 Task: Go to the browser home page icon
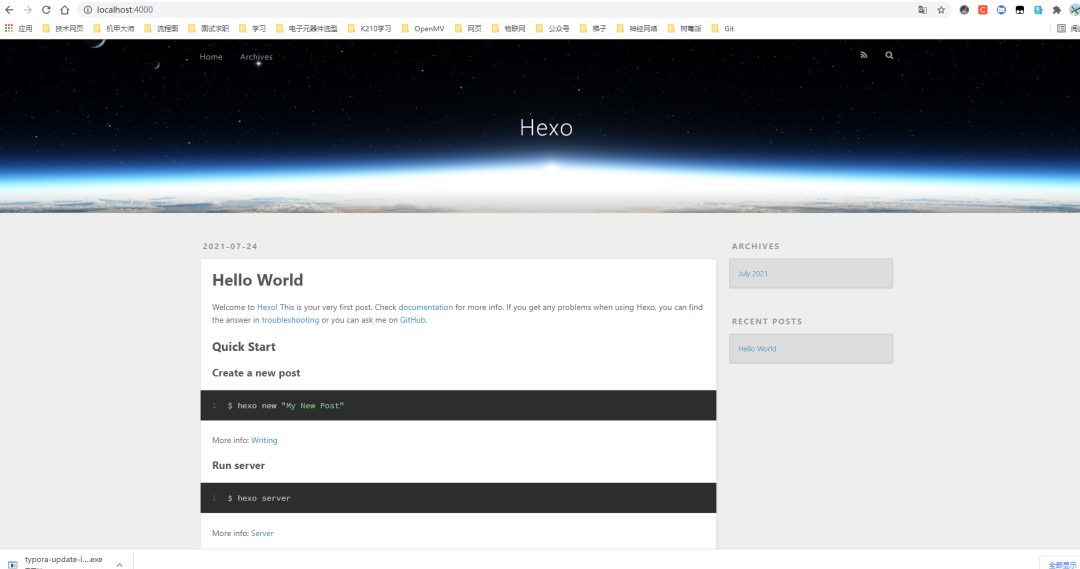[x=65, y=10]
